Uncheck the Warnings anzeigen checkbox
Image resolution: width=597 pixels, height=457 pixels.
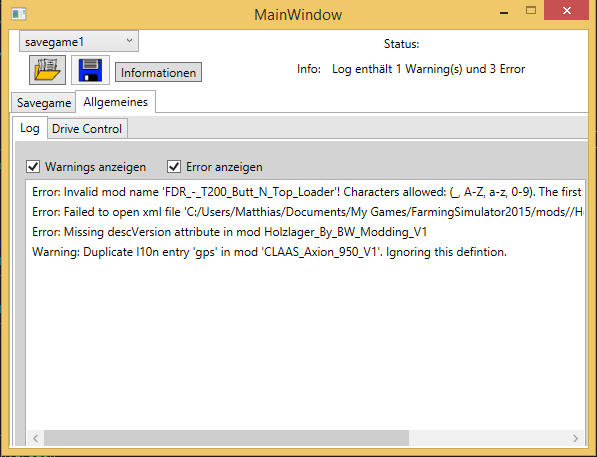(x=33, y=166)
